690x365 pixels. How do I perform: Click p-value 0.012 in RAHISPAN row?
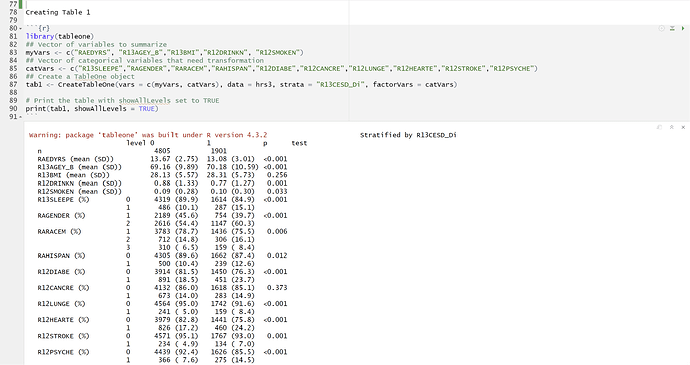tap(277, 255)
